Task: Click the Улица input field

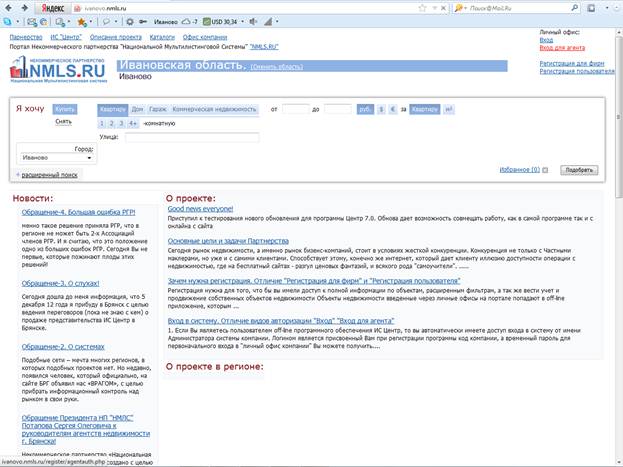Action: pos(192,137)
